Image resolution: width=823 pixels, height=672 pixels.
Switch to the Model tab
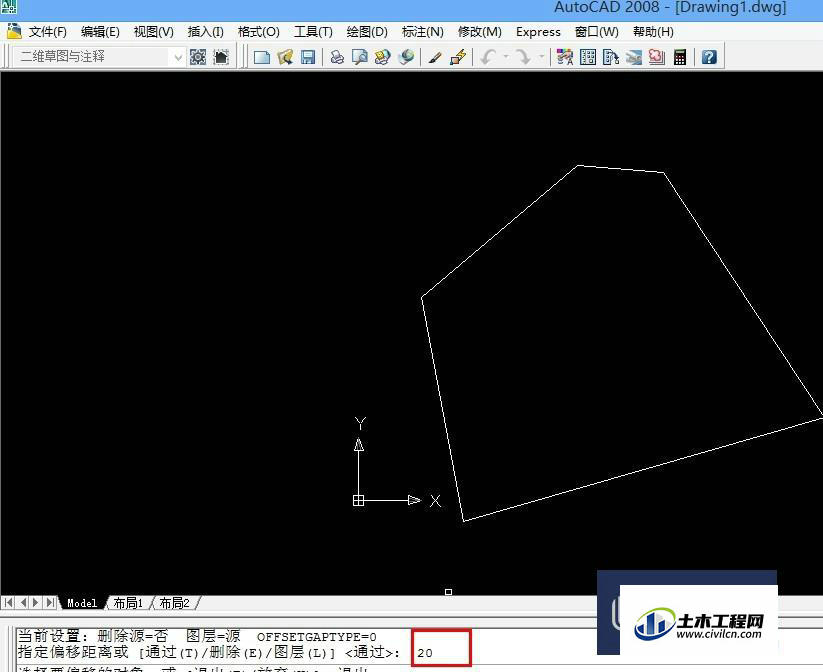coord(82,603)
